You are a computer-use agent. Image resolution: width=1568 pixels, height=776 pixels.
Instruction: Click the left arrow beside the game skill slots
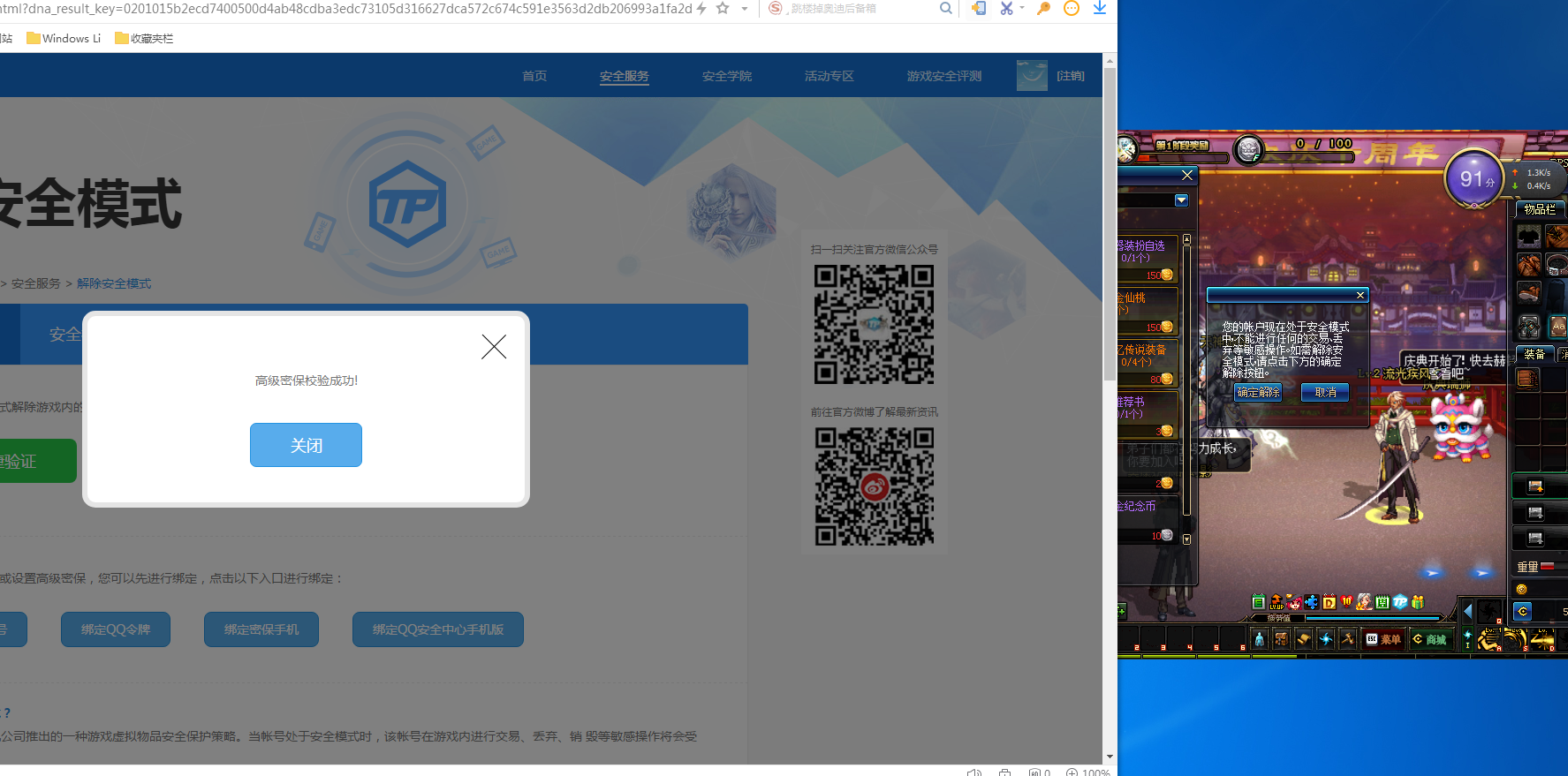point(1468,611)
